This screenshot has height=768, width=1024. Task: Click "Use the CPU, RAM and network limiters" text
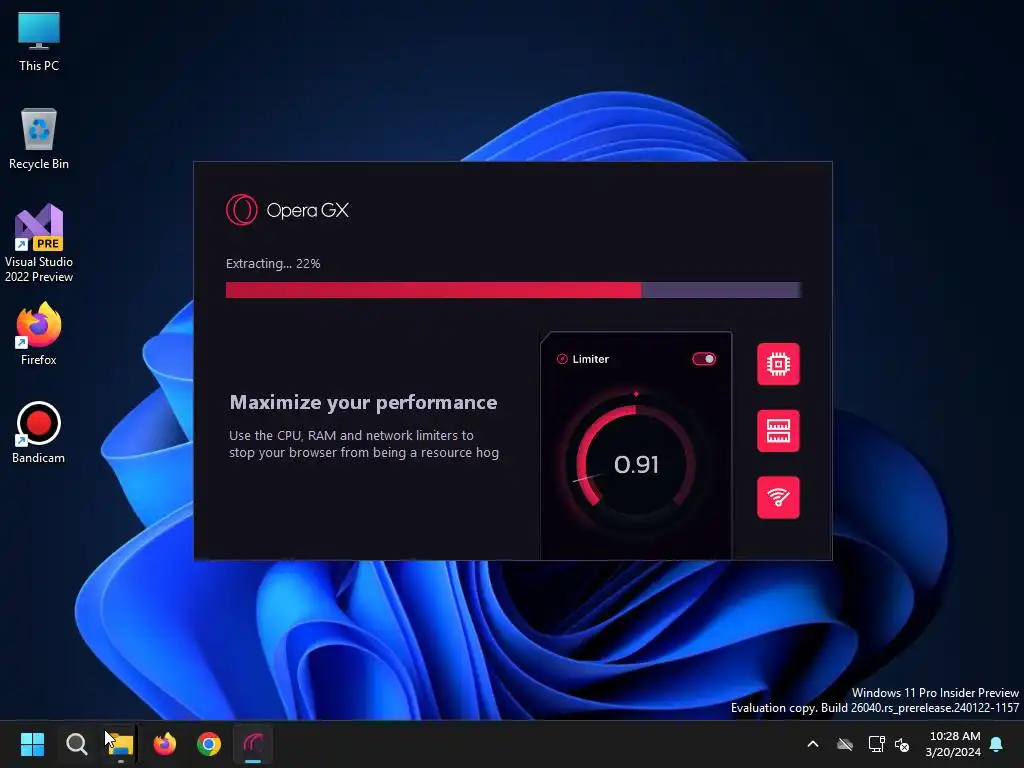tap(351, 436)
